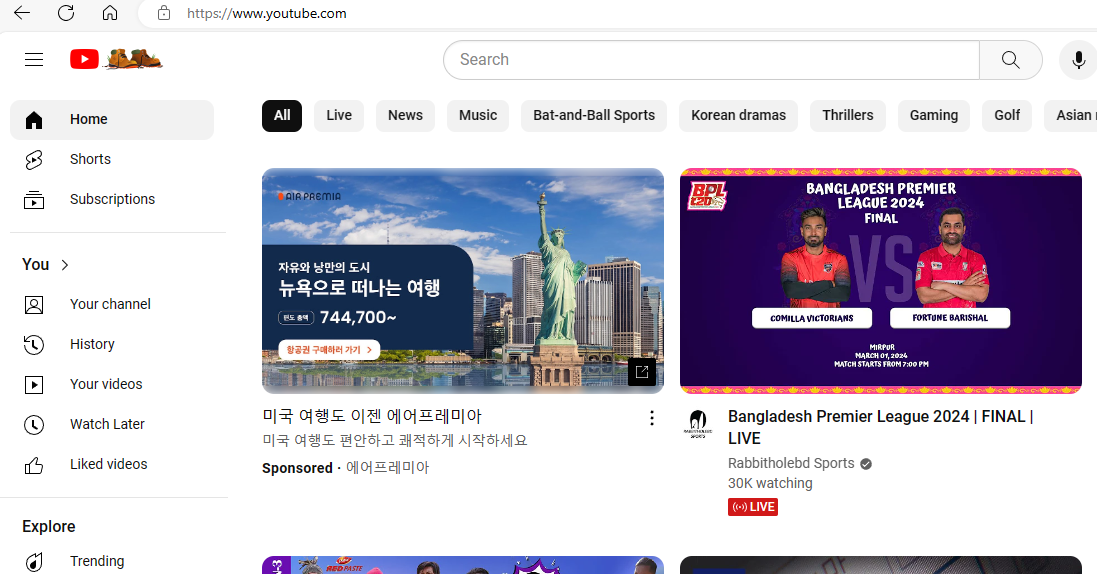Select the Bat-and-Ball Sports chip
The image size is (1097, 574).
click(594, 116)
